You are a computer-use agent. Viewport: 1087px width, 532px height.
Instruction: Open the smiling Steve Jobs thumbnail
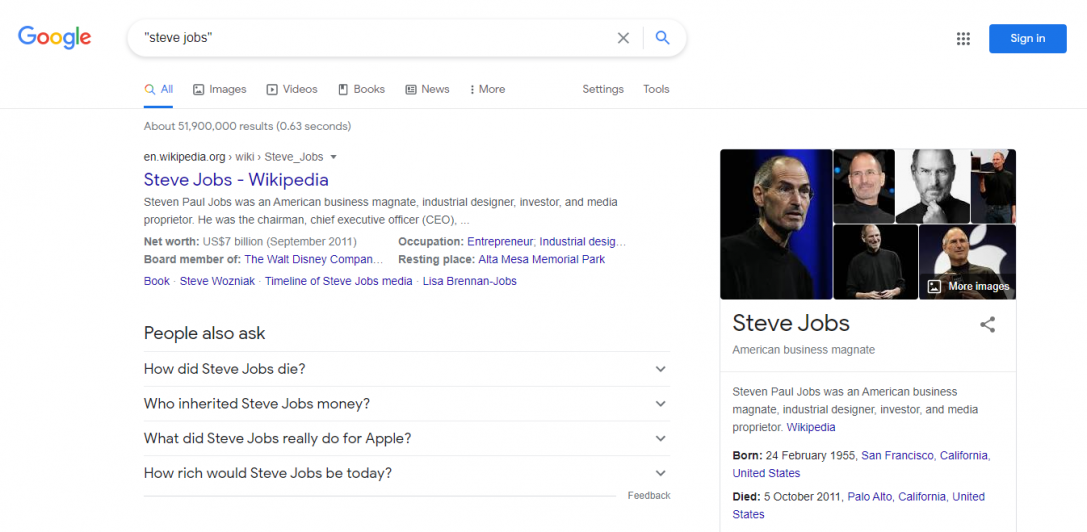(x=864, y=186)
